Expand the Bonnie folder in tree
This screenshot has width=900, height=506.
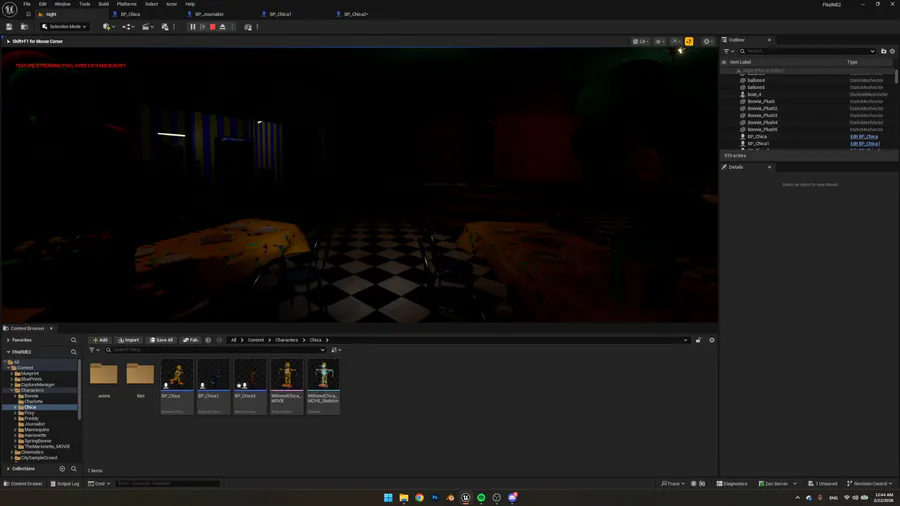15,396
